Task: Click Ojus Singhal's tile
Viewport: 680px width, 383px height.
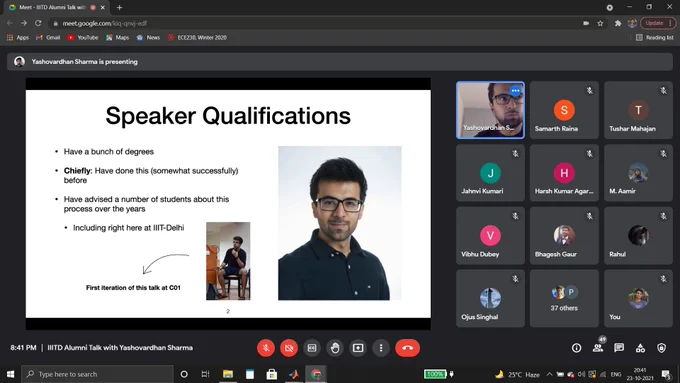Action: (490, 298)
